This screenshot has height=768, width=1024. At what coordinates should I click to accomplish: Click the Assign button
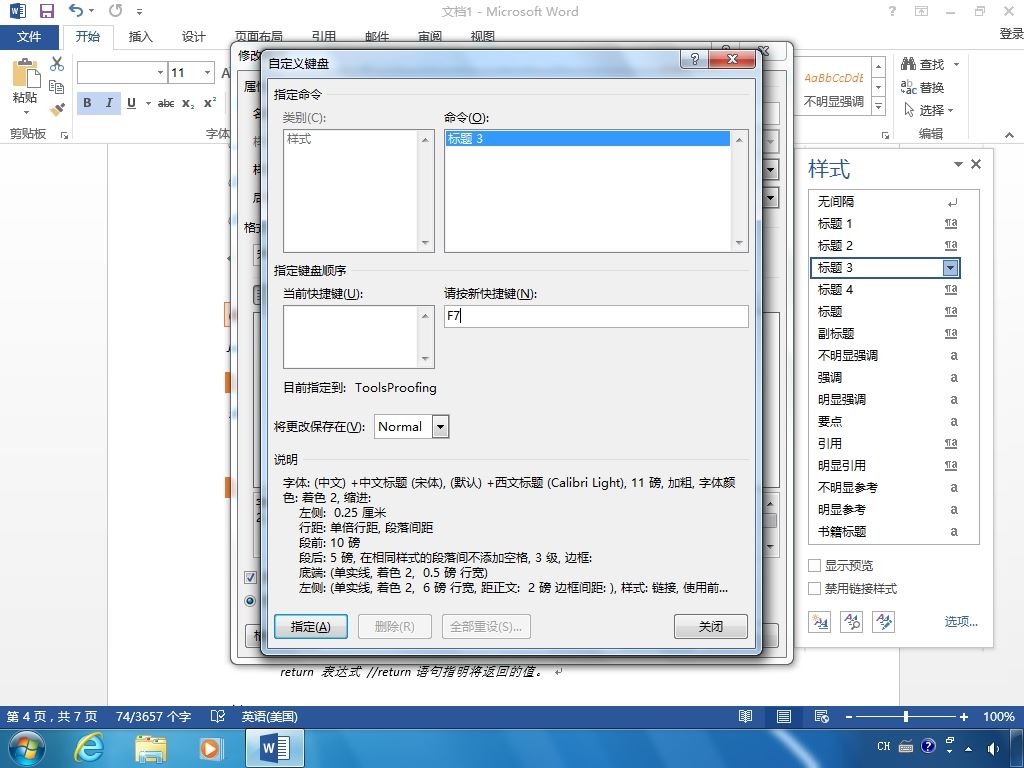pyautogui.click(x=311, y=626)
